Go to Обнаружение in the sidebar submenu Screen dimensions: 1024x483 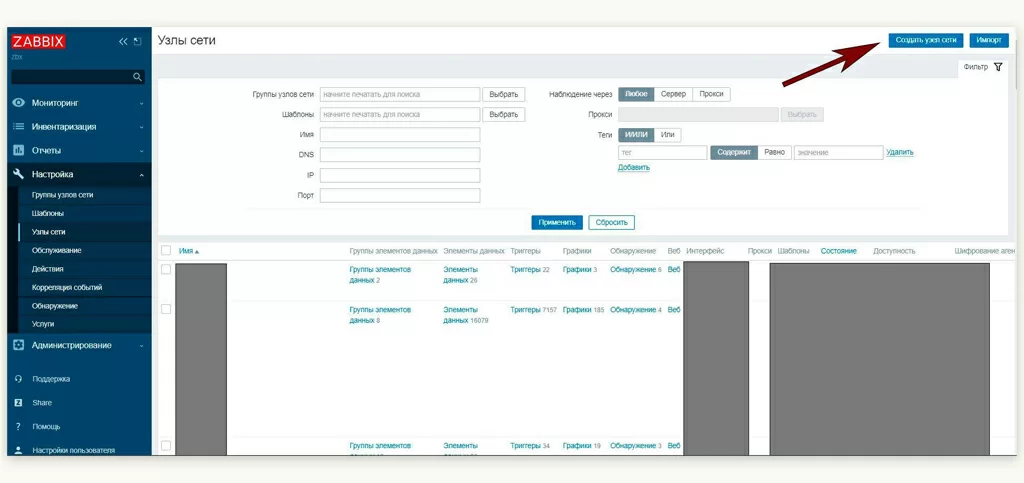point(55,306)
